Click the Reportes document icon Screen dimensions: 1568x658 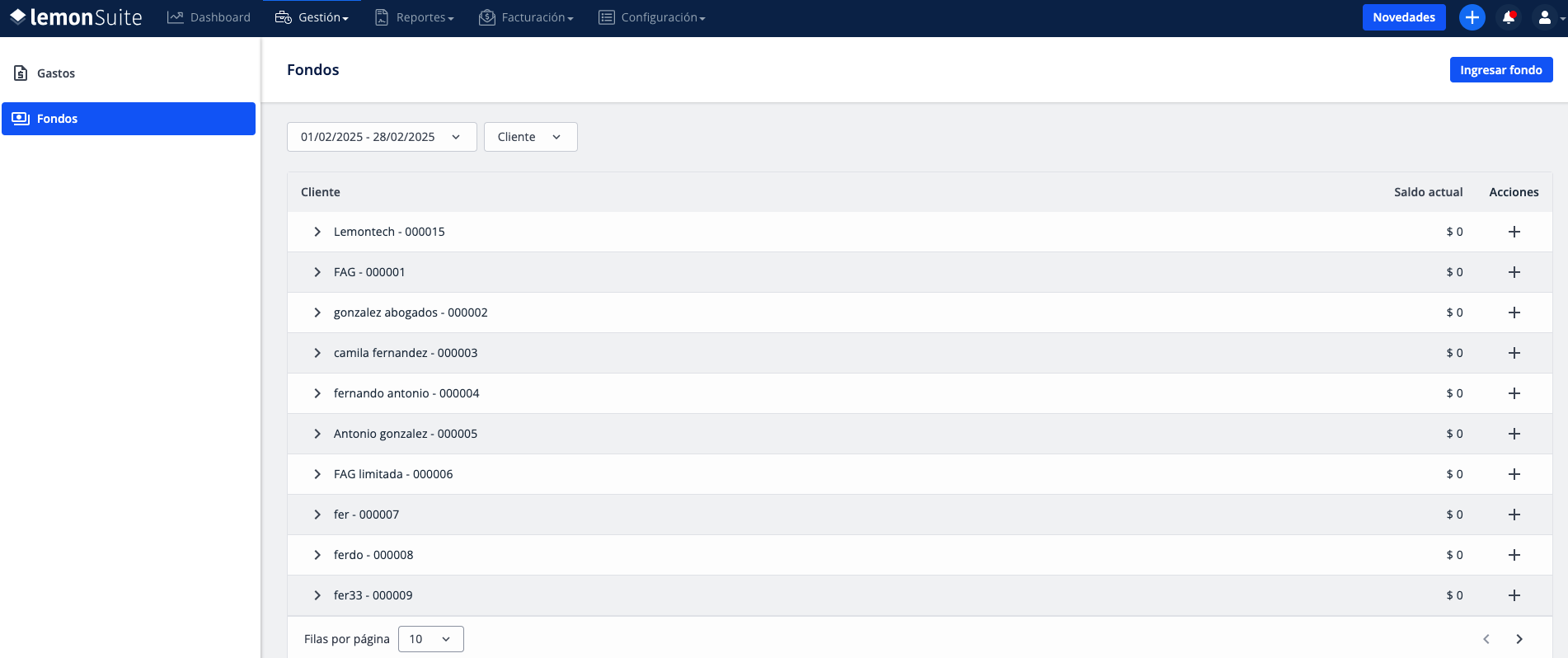(382, 17)
